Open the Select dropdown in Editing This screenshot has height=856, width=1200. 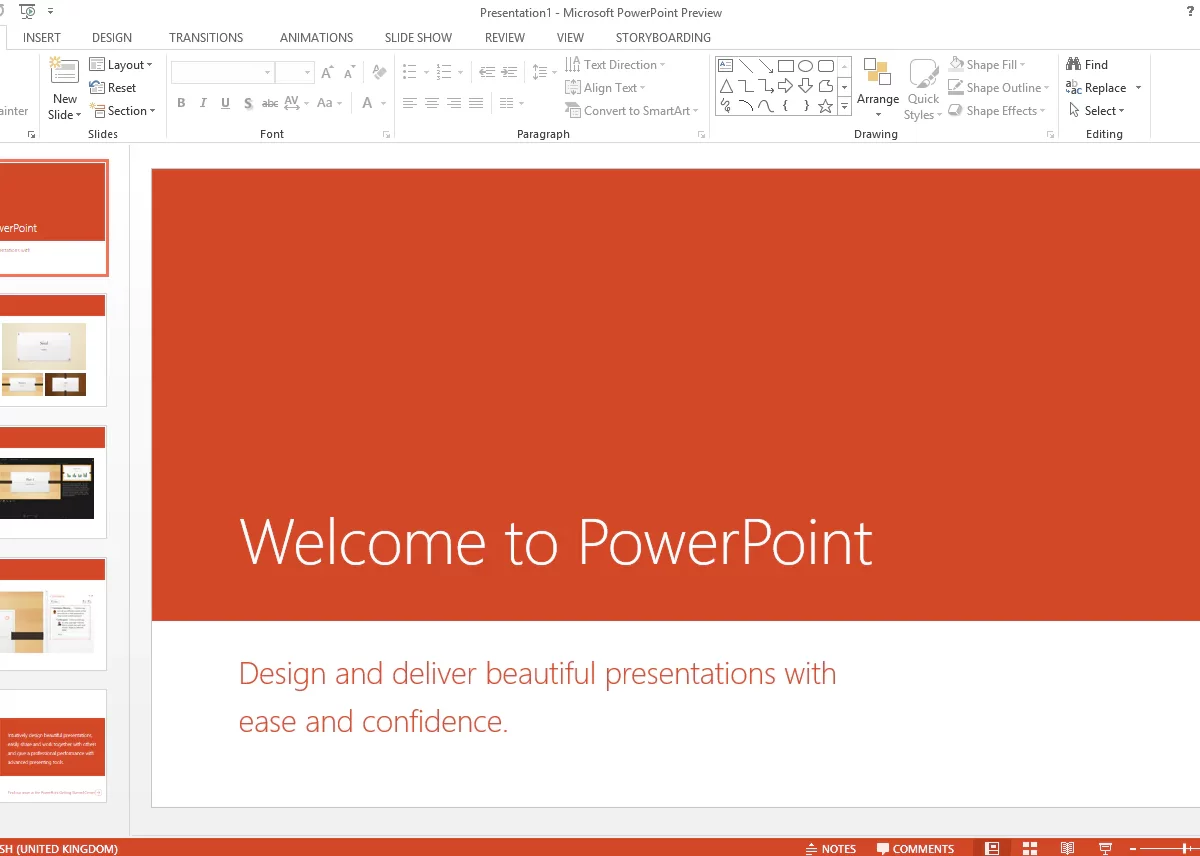pos(1096,111)
